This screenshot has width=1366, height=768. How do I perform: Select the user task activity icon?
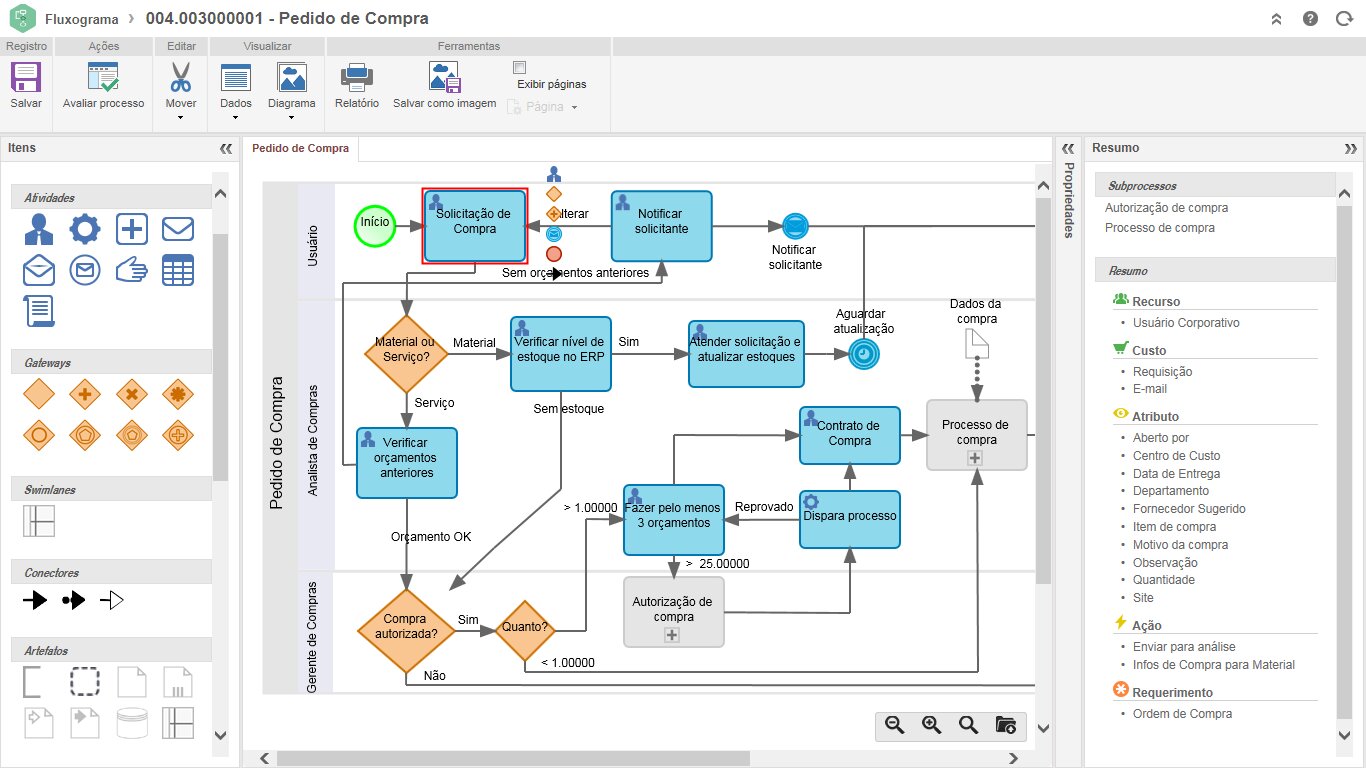(x=39, y=229)
